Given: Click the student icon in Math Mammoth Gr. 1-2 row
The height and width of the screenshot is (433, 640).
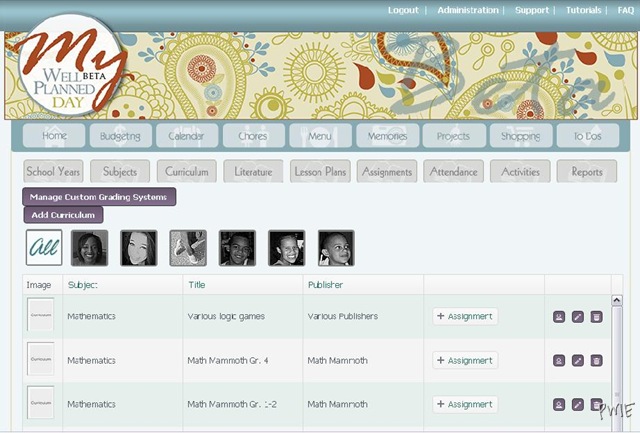Looking at the screenshot, I should coord(559,404).
